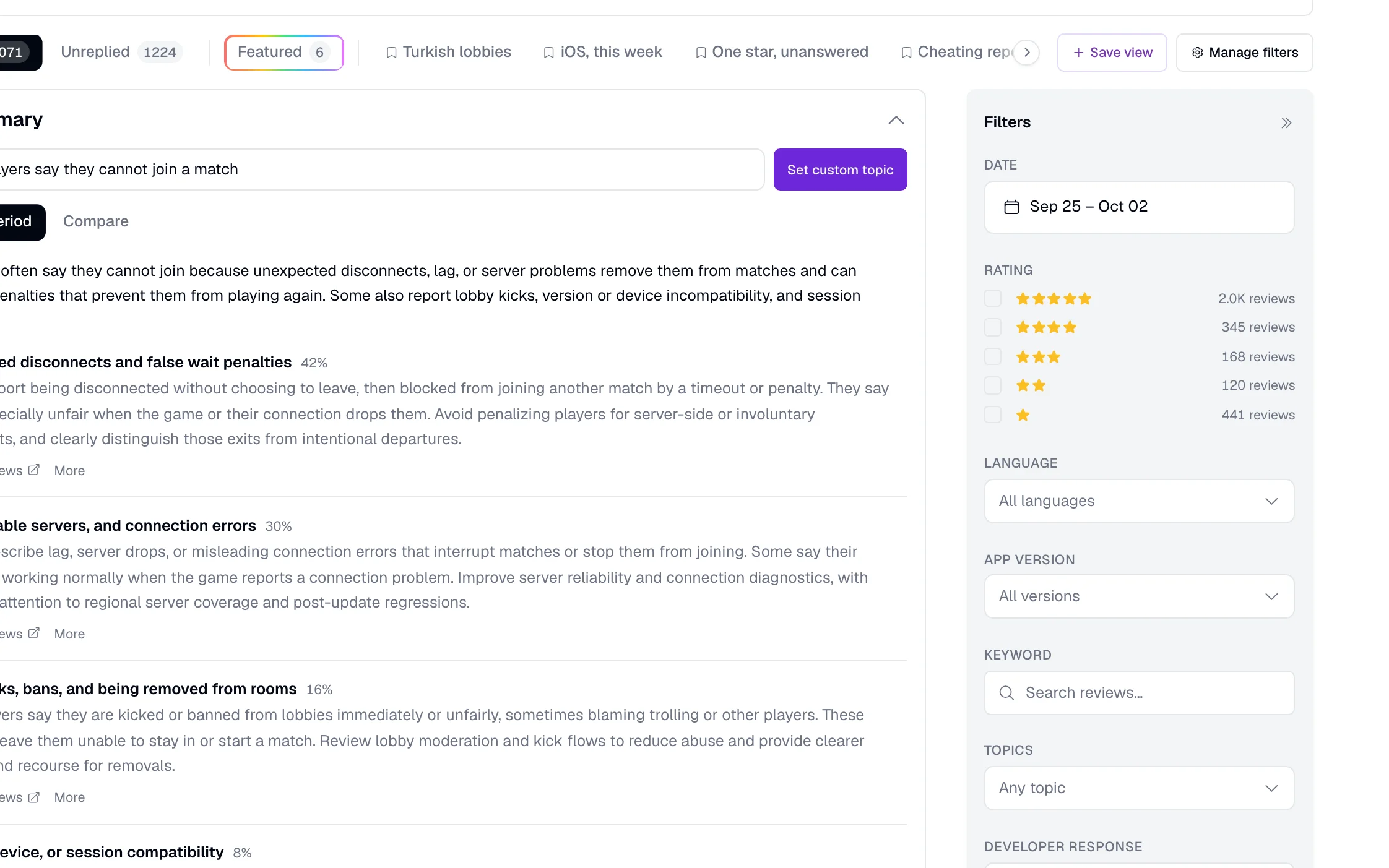Click the 441 reviews count
The image size is (1389, 868).
1258,415
